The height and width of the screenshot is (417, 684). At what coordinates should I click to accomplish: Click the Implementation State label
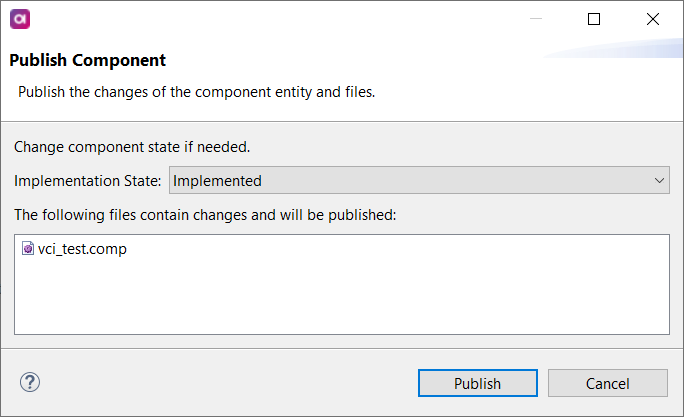pos(87,181)
